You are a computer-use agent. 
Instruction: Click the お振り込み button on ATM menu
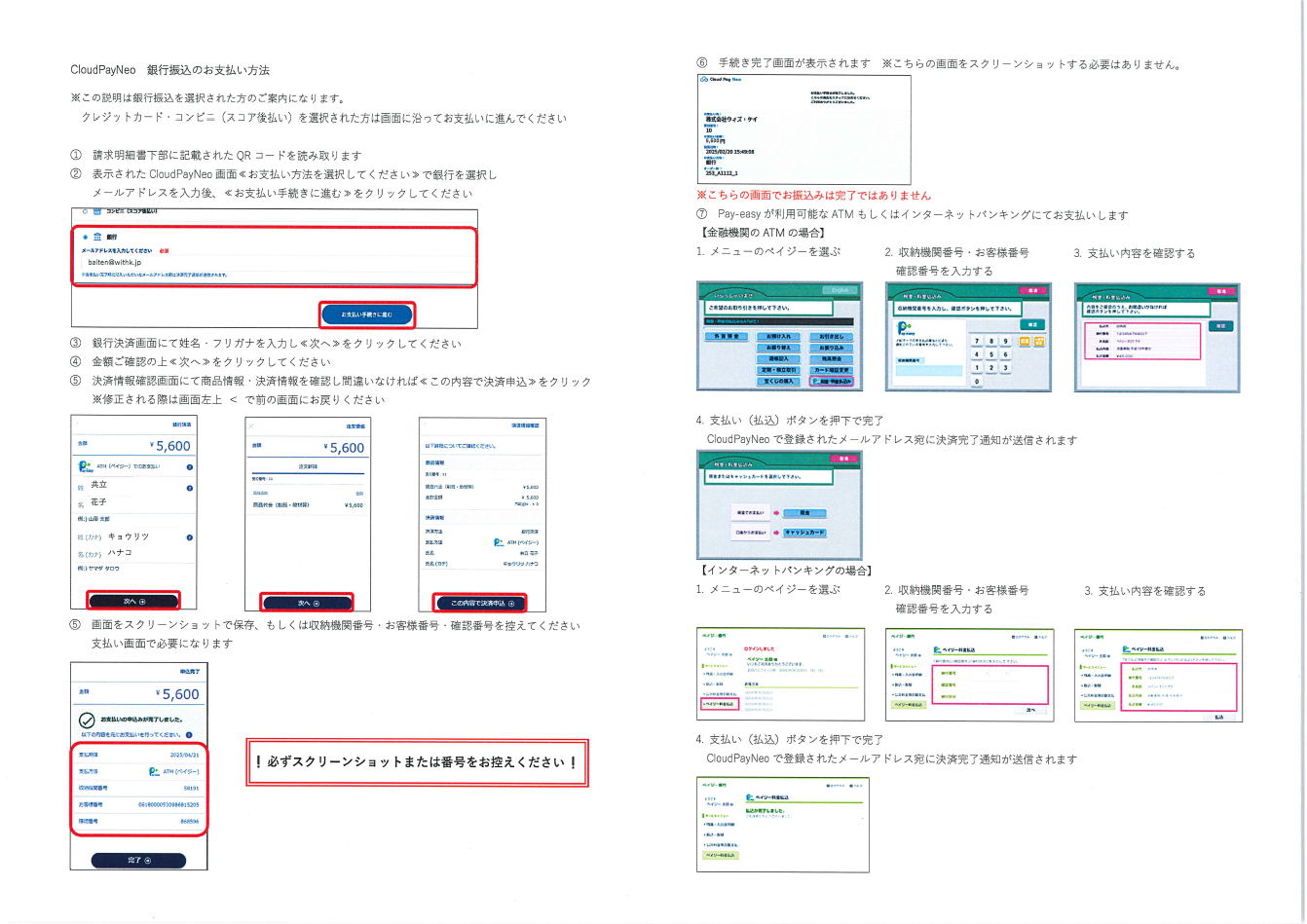click(832, 348)
